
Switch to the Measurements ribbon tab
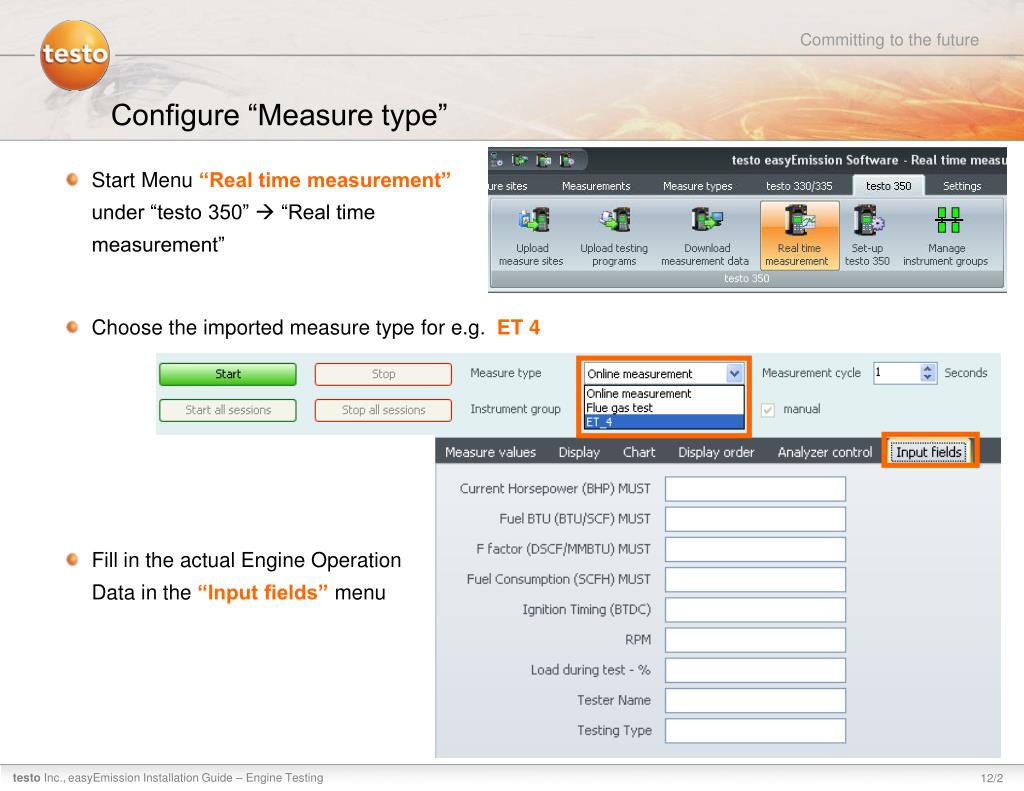(596, 186)
